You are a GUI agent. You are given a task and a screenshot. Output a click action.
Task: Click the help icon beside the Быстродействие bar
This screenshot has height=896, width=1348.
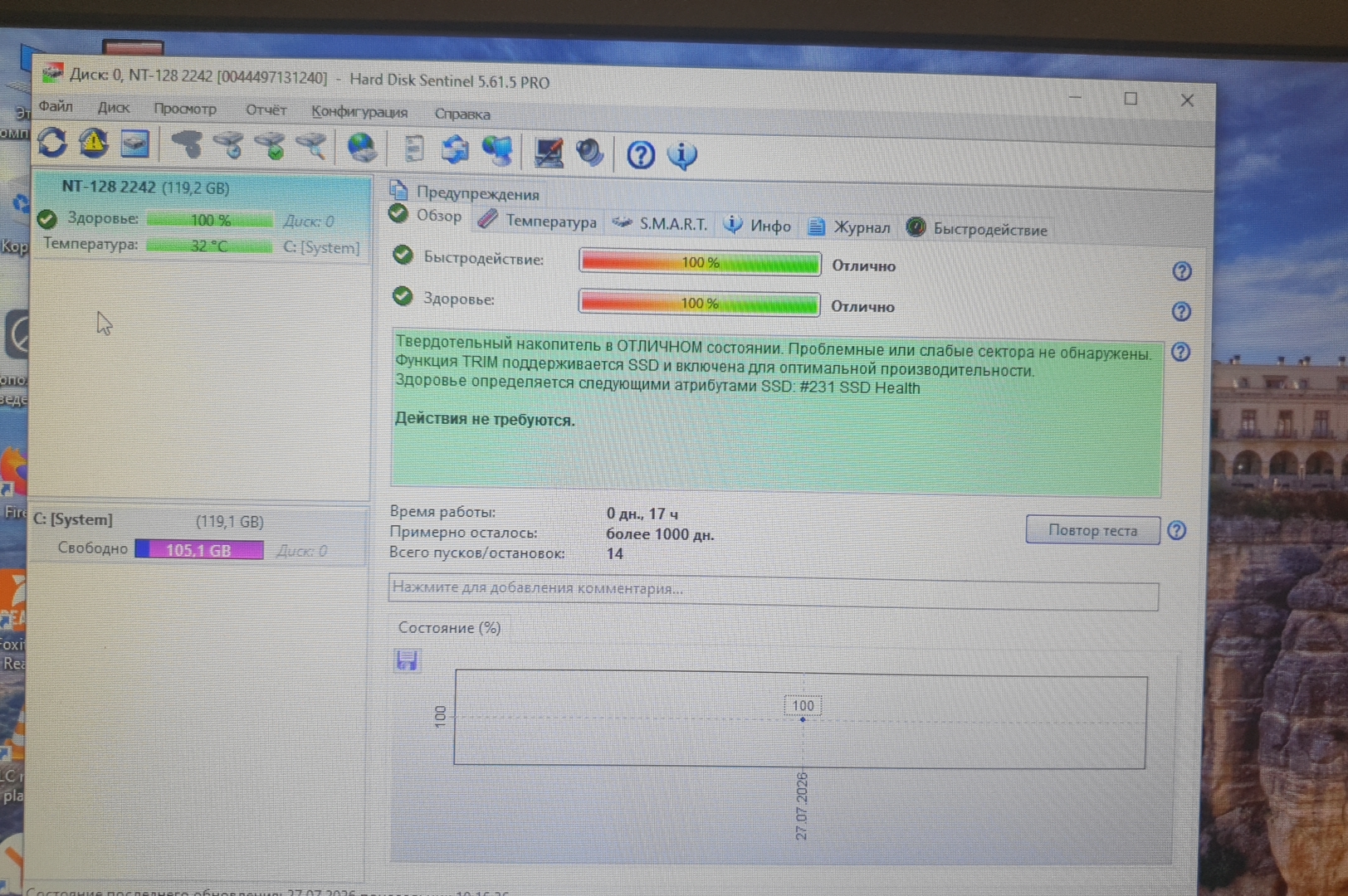point(1182,271)
